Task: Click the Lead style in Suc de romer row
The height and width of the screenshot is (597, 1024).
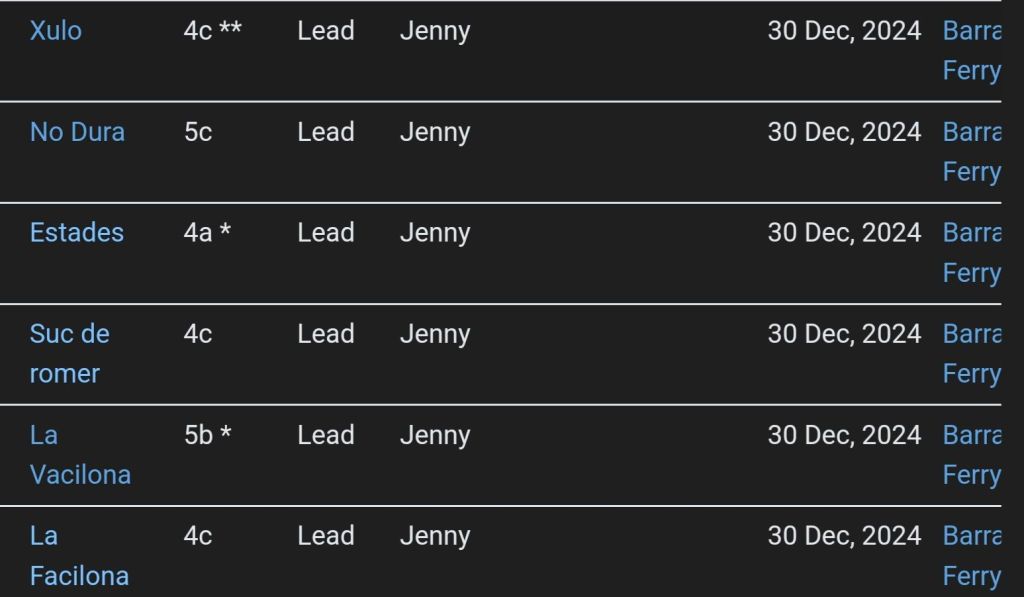Action: [x=325, y=334]
